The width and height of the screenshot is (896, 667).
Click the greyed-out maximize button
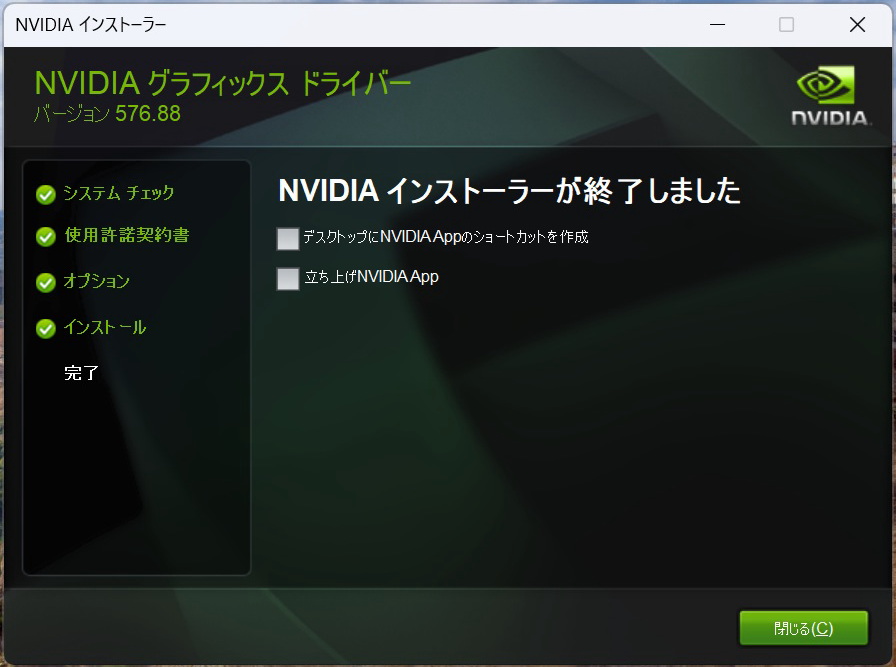786,24
